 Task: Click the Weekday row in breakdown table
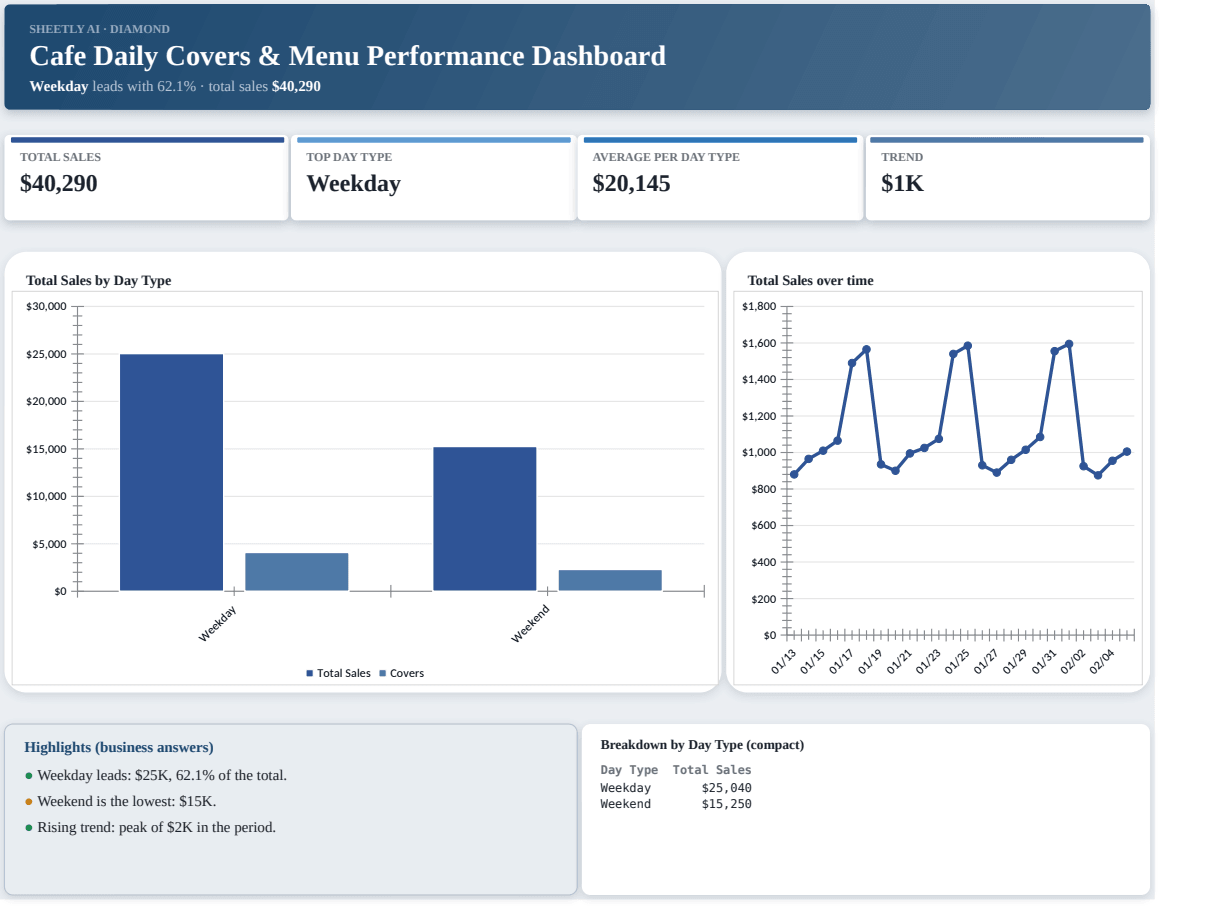[676, 788]
